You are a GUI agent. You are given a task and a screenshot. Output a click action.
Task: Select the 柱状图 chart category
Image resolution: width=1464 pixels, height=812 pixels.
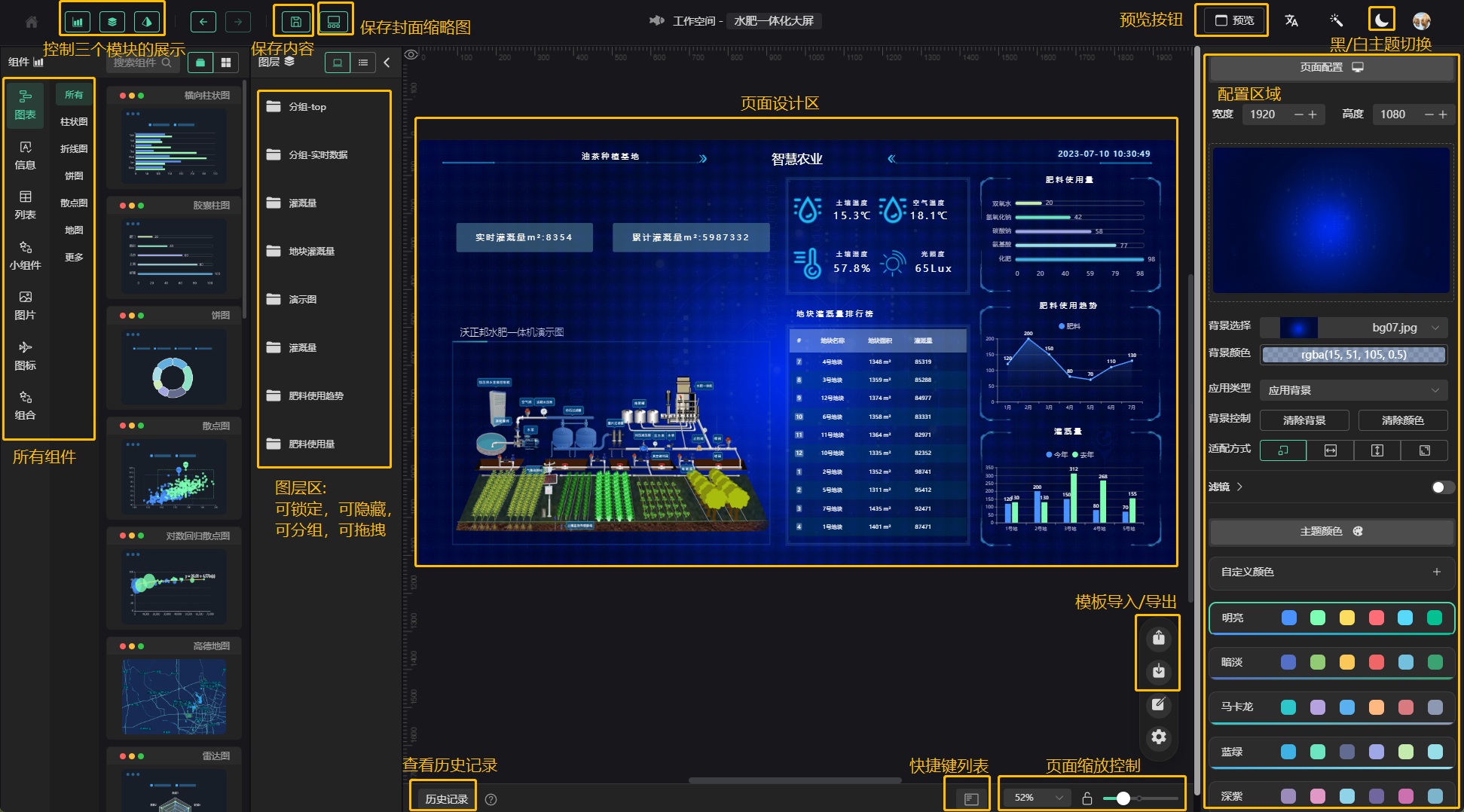[x=74, y=122]
